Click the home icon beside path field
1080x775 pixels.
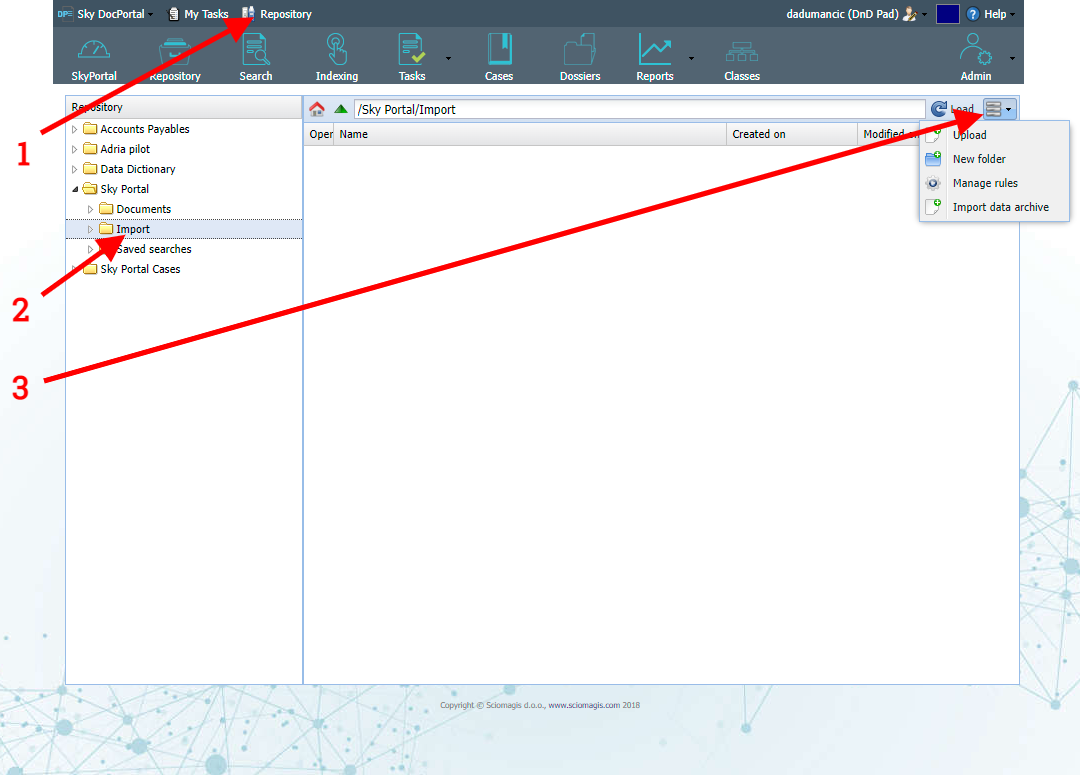click(317, 109)
